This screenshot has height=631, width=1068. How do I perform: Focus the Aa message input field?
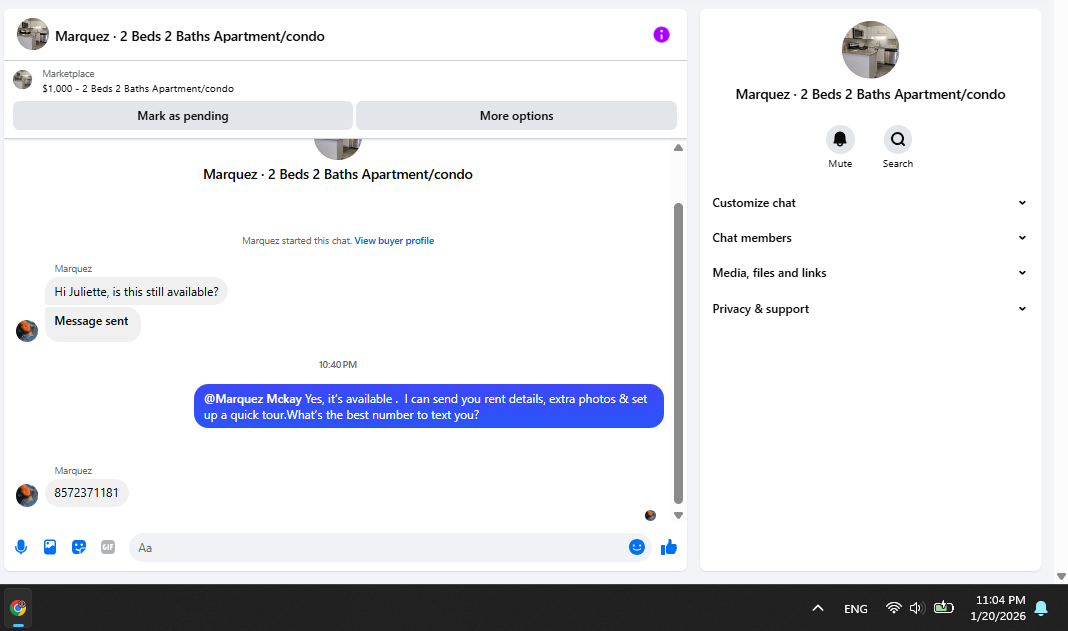390,548
